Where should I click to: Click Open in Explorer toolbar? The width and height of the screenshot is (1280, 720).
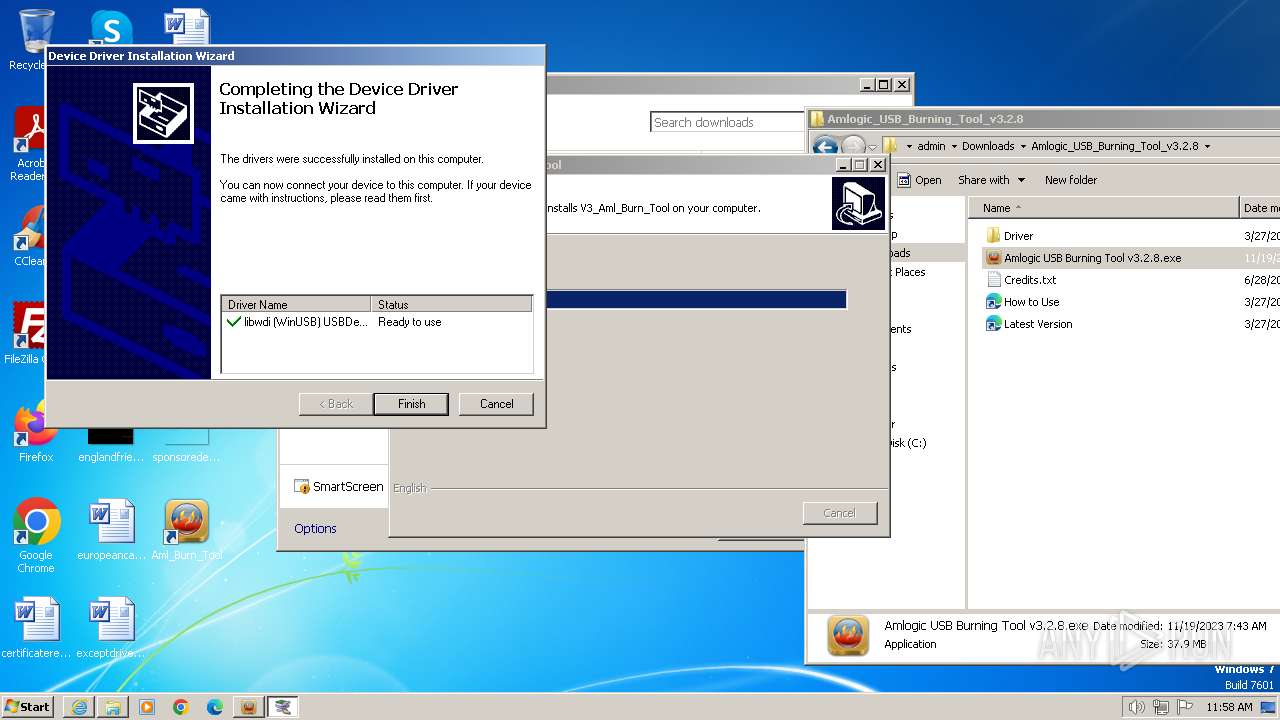(919, 180)
